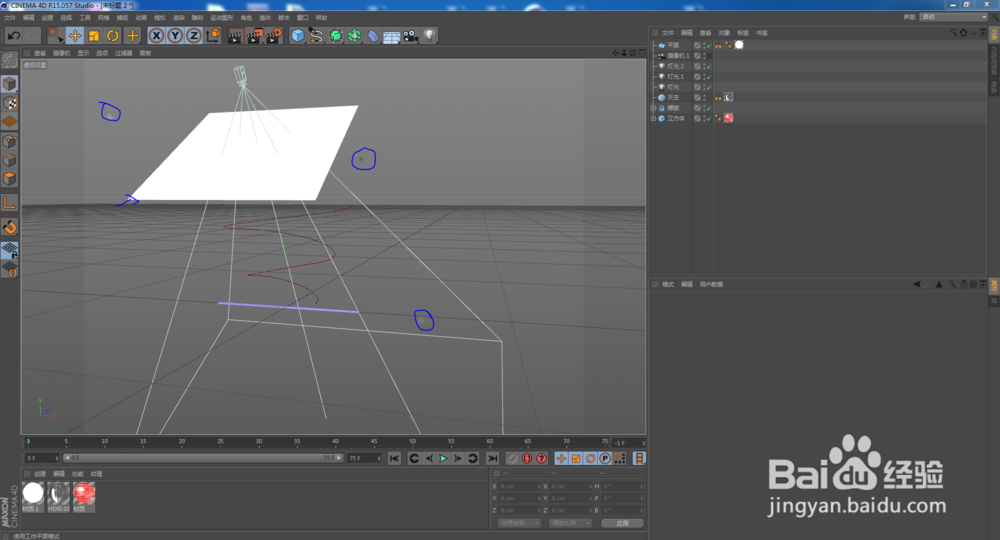Open the 对象 menu in object manager
This screenshot has width=1000, height=540.
(724, 33)
